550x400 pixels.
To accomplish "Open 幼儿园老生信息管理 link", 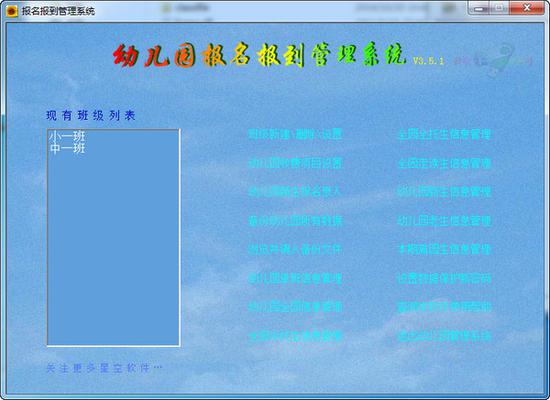I will 444,221.
